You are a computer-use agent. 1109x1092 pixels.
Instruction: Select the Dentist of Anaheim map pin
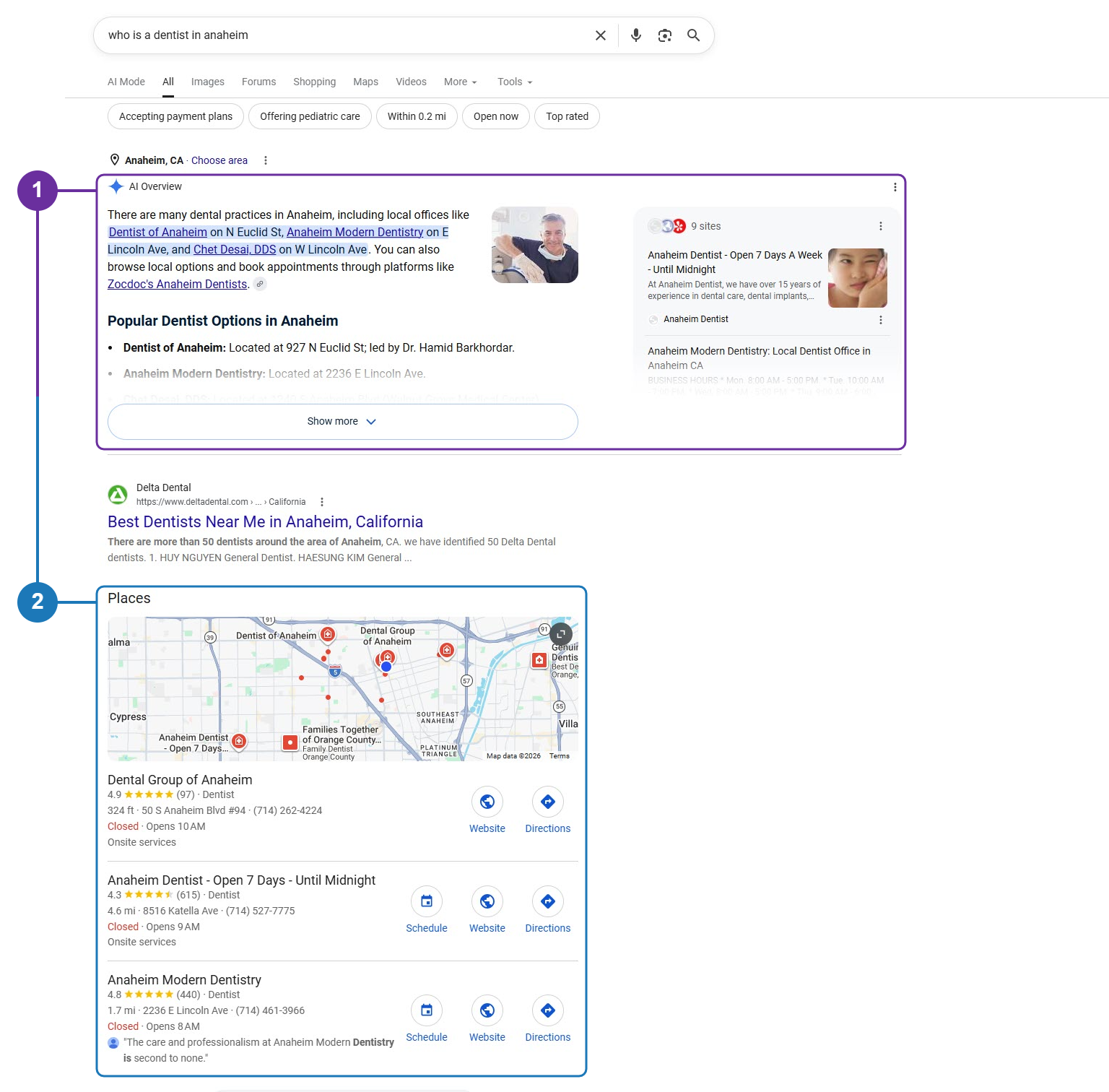tap(328, 635)
